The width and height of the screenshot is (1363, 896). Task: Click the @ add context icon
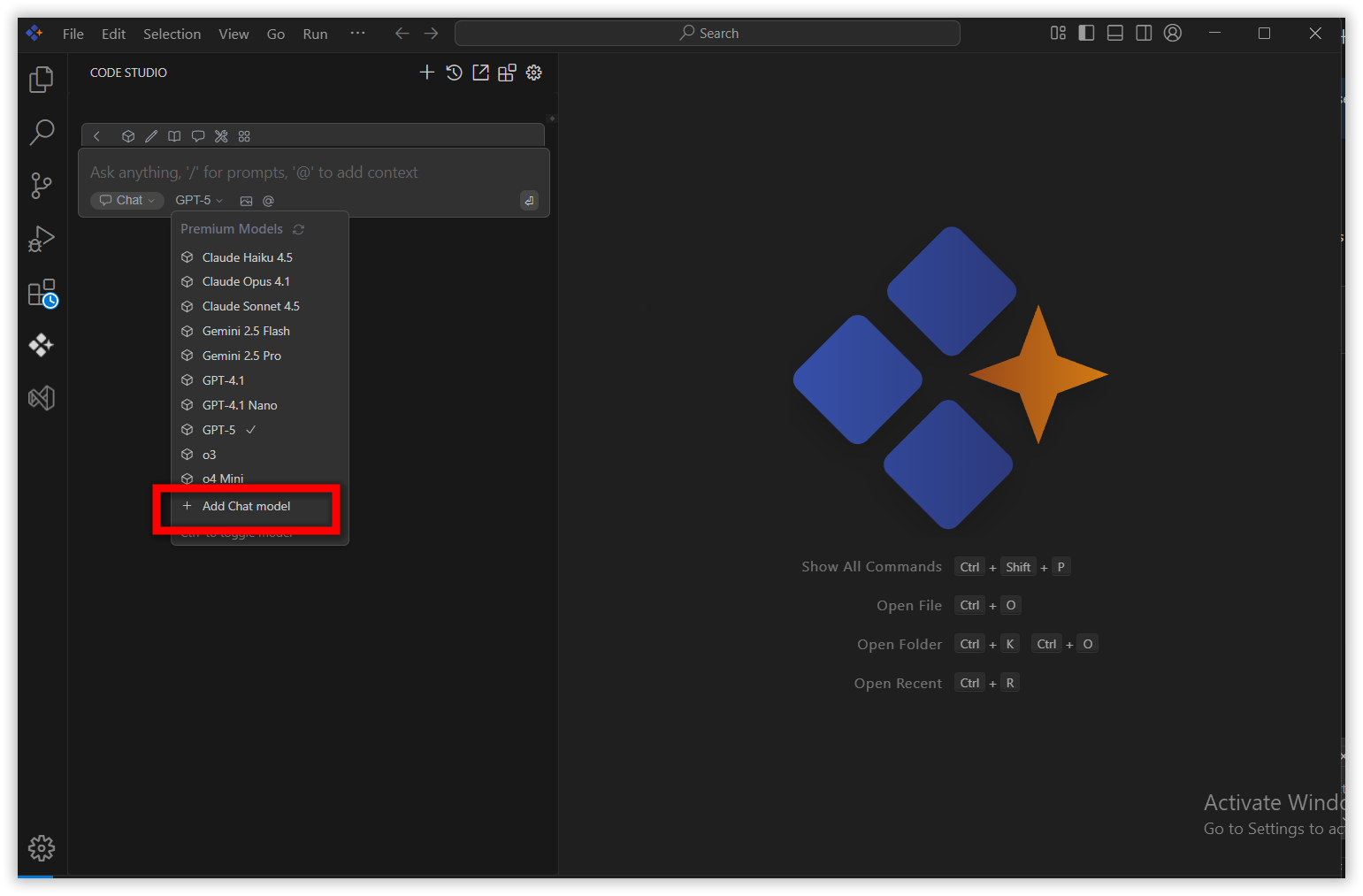268,201
